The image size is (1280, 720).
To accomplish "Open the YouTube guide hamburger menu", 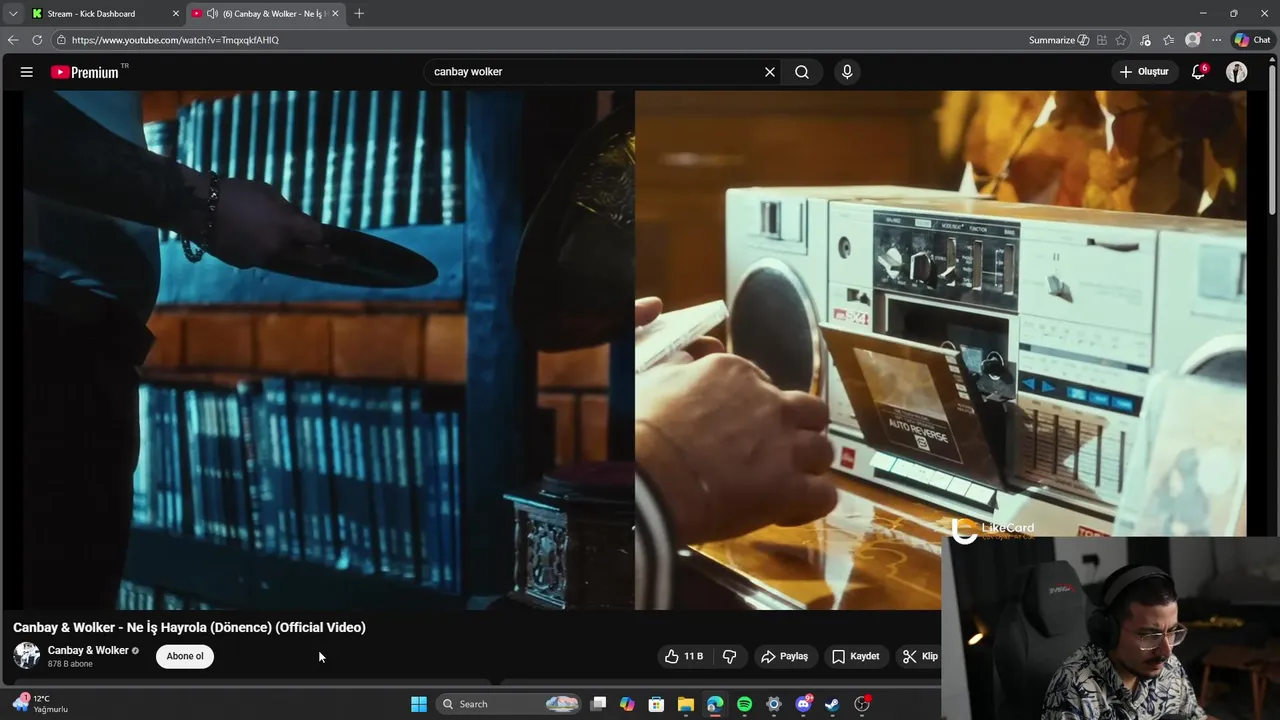I will pyautogui.click(x=27, y=72).
